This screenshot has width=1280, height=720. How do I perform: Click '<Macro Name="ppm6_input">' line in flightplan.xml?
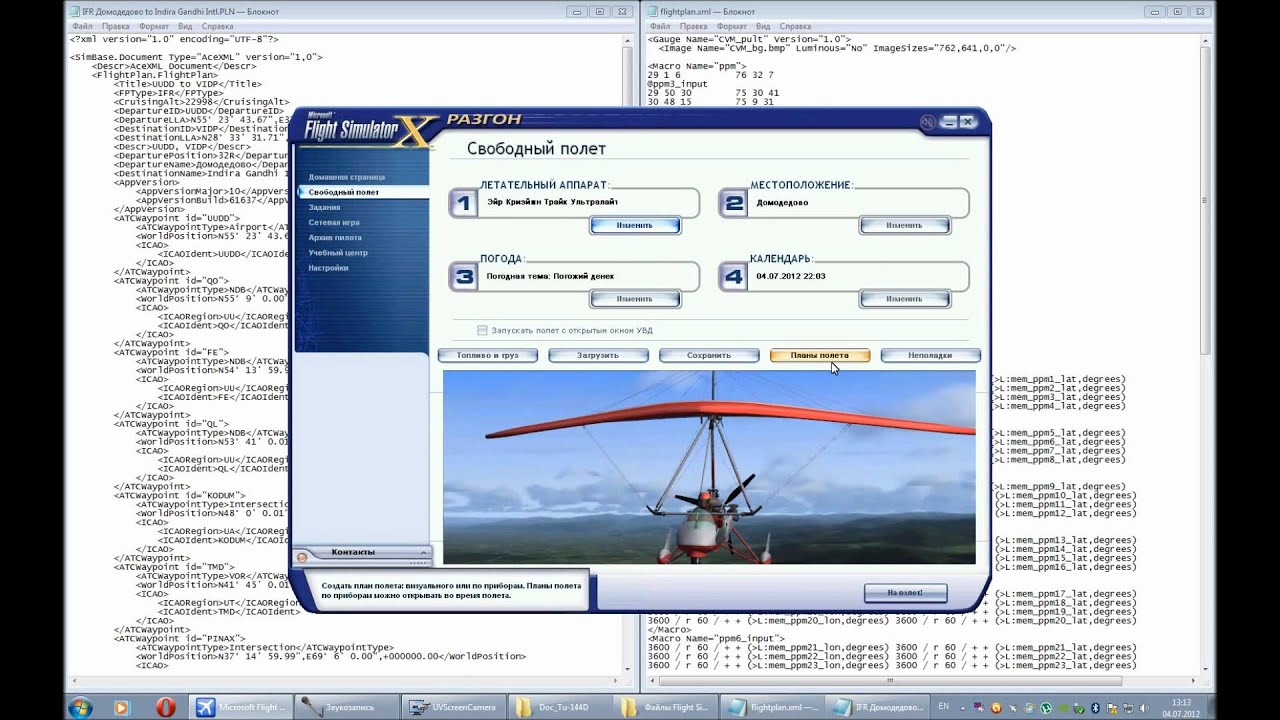(x=716, y=638)
